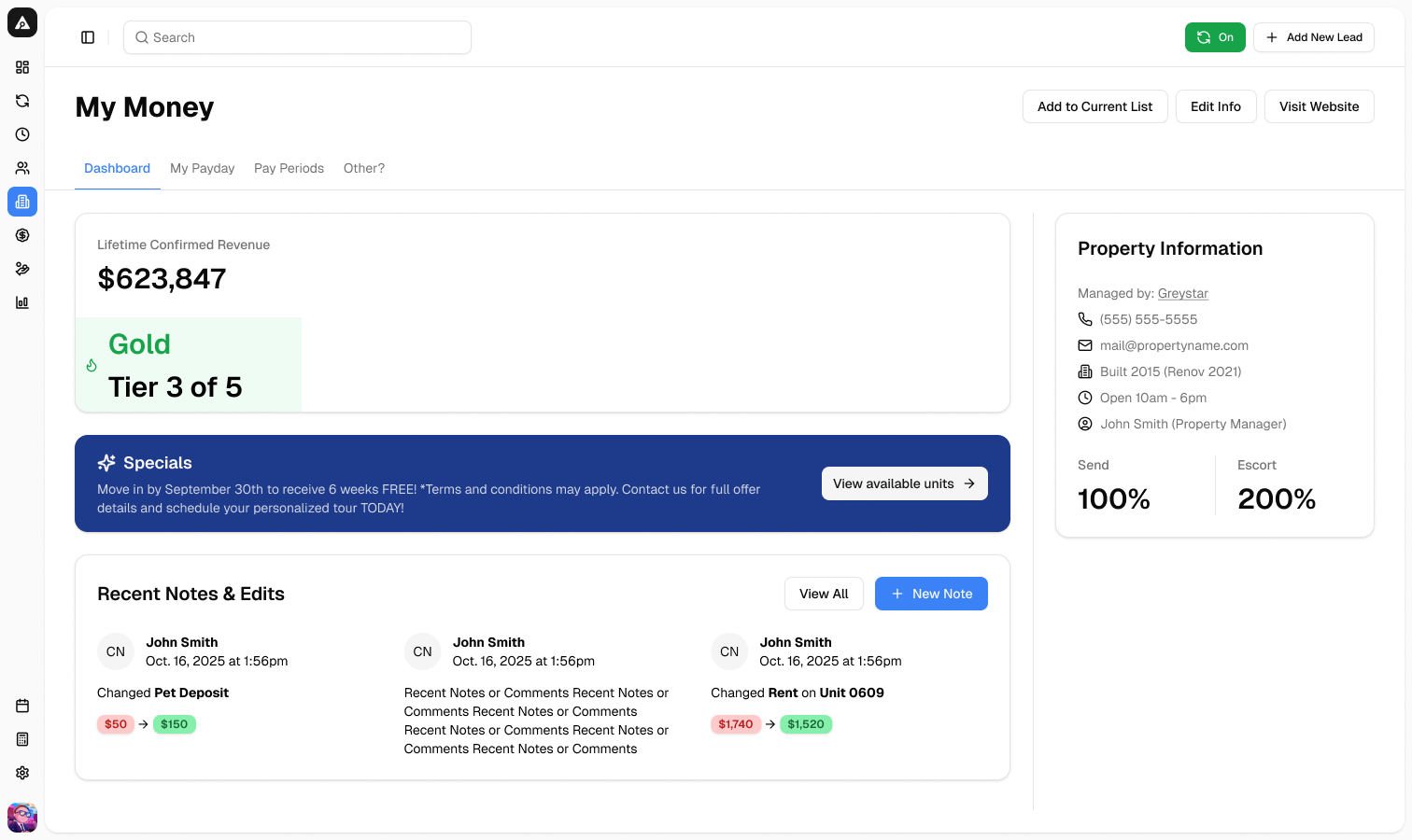Toggle the green On sync button
The image size is (1412, 840).
tap(1215, 37)
